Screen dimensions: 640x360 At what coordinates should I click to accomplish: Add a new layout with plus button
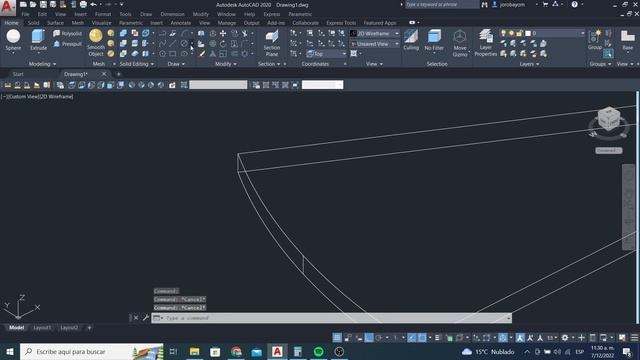click(89, 328)
